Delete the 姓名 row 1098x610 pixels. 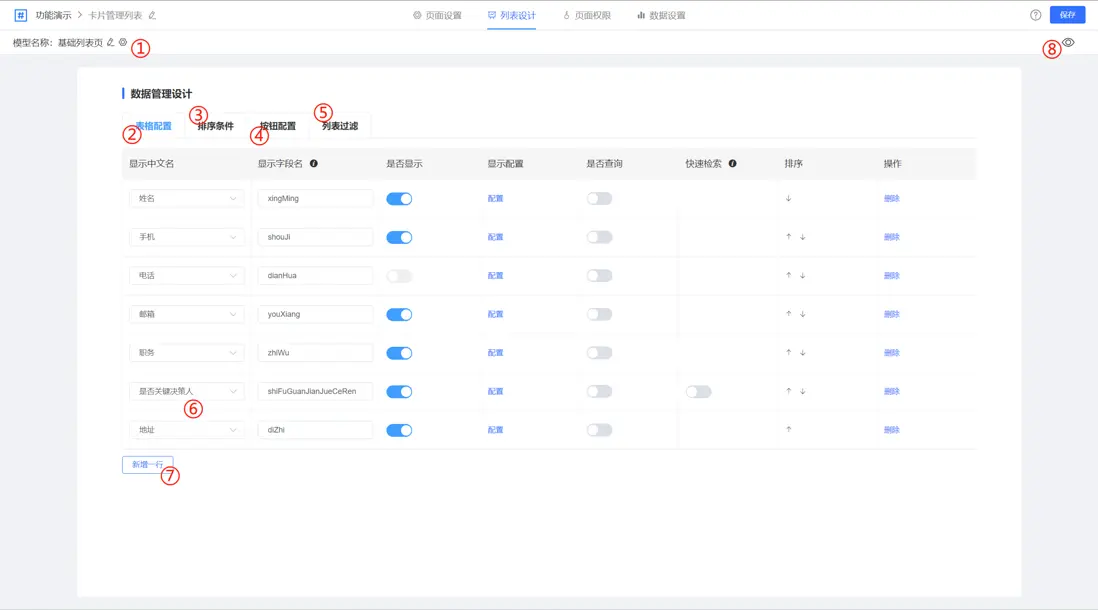pyautogui.click(x=891, y=198)
